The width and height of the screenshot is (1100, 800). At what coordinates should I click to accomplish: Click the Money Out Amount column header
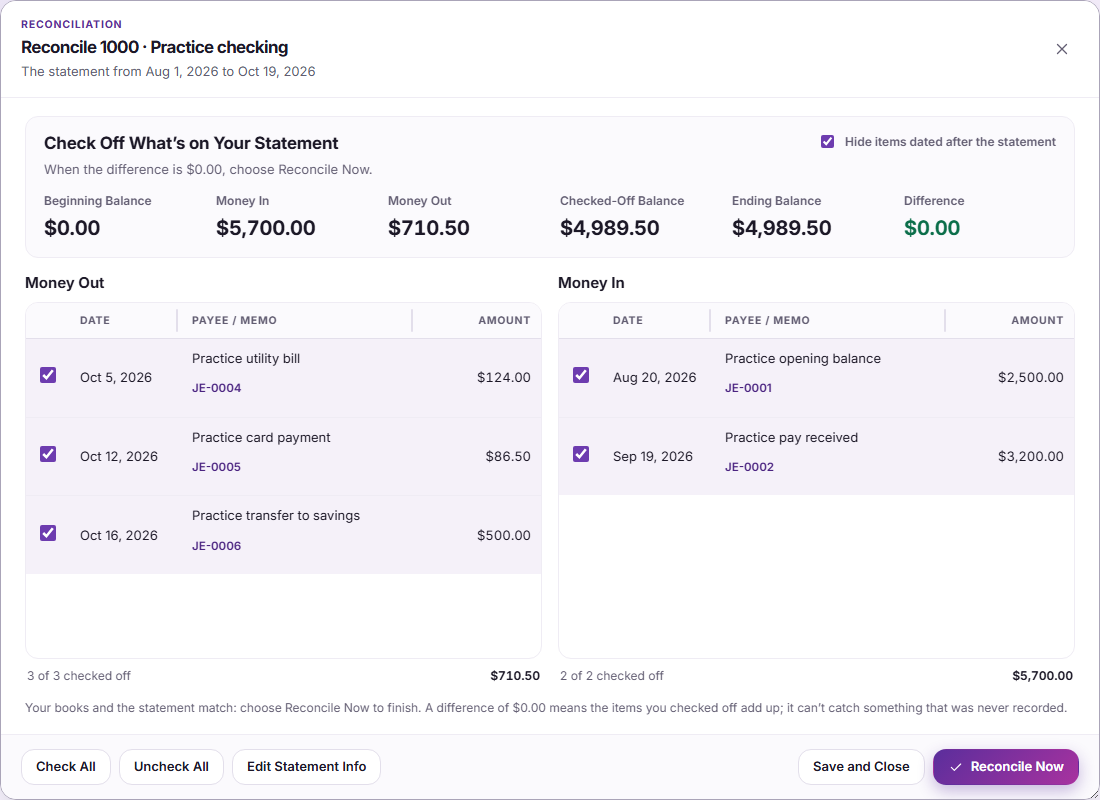(504, 320)
